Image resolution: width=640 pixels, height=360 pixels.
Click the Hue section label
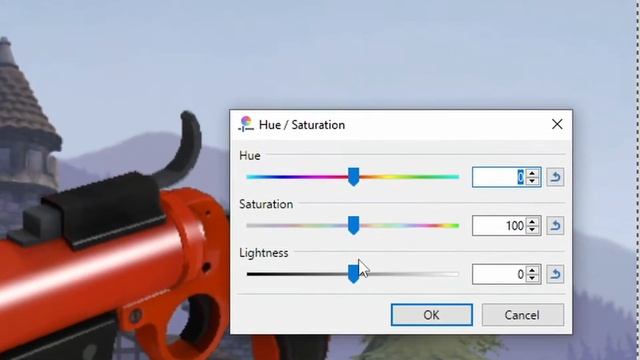(250, 156)
